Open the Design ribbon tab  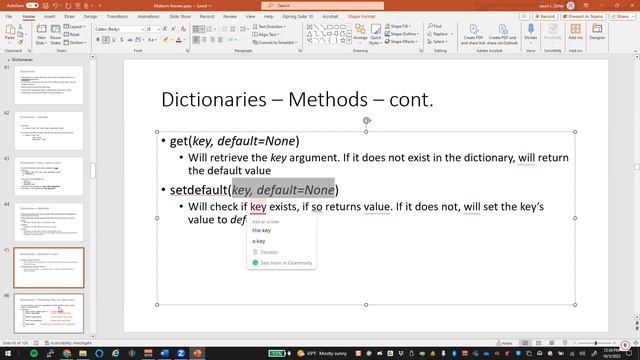coord(90,16)
